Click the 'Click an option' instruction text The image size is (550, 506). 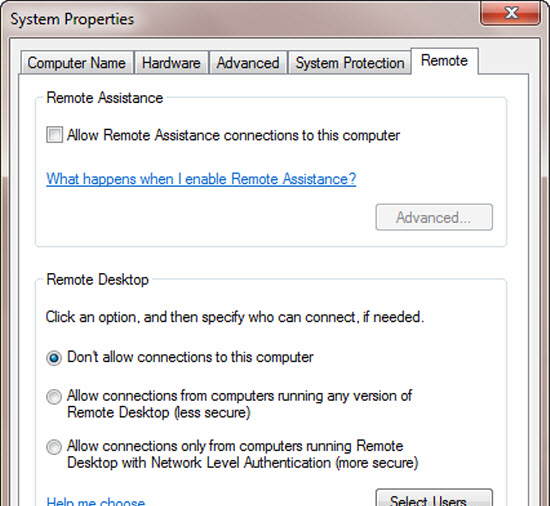[x=235, y=317]
